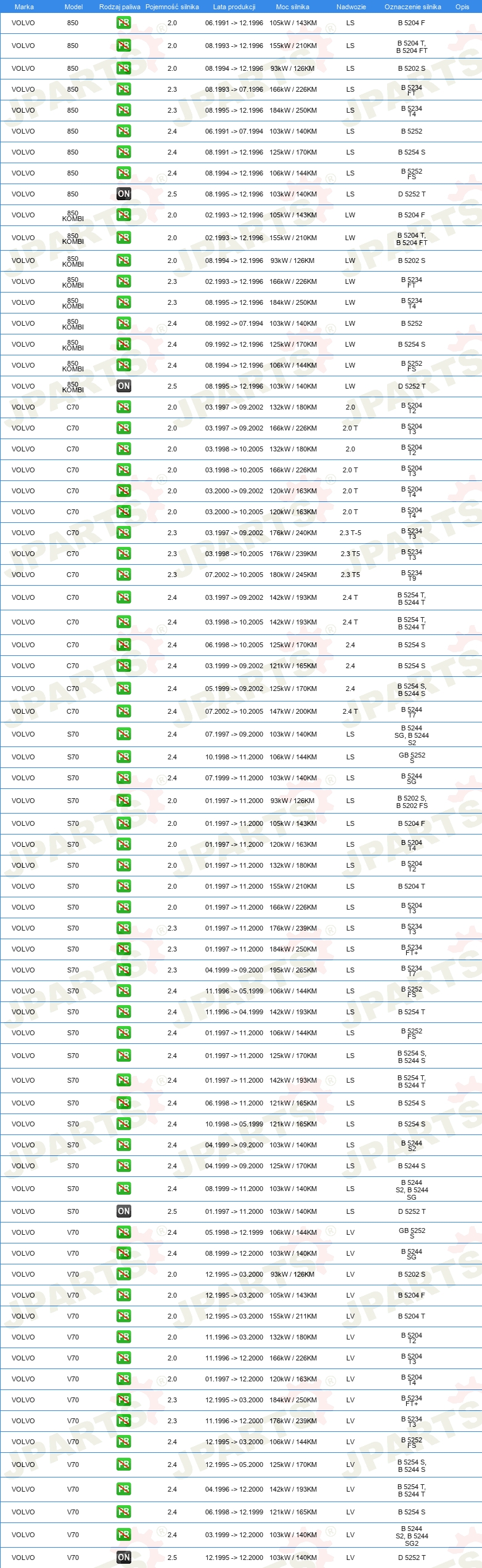Click the Opis column header
Viewport: 482px width, 1568px height.
(x=462, y=7)
